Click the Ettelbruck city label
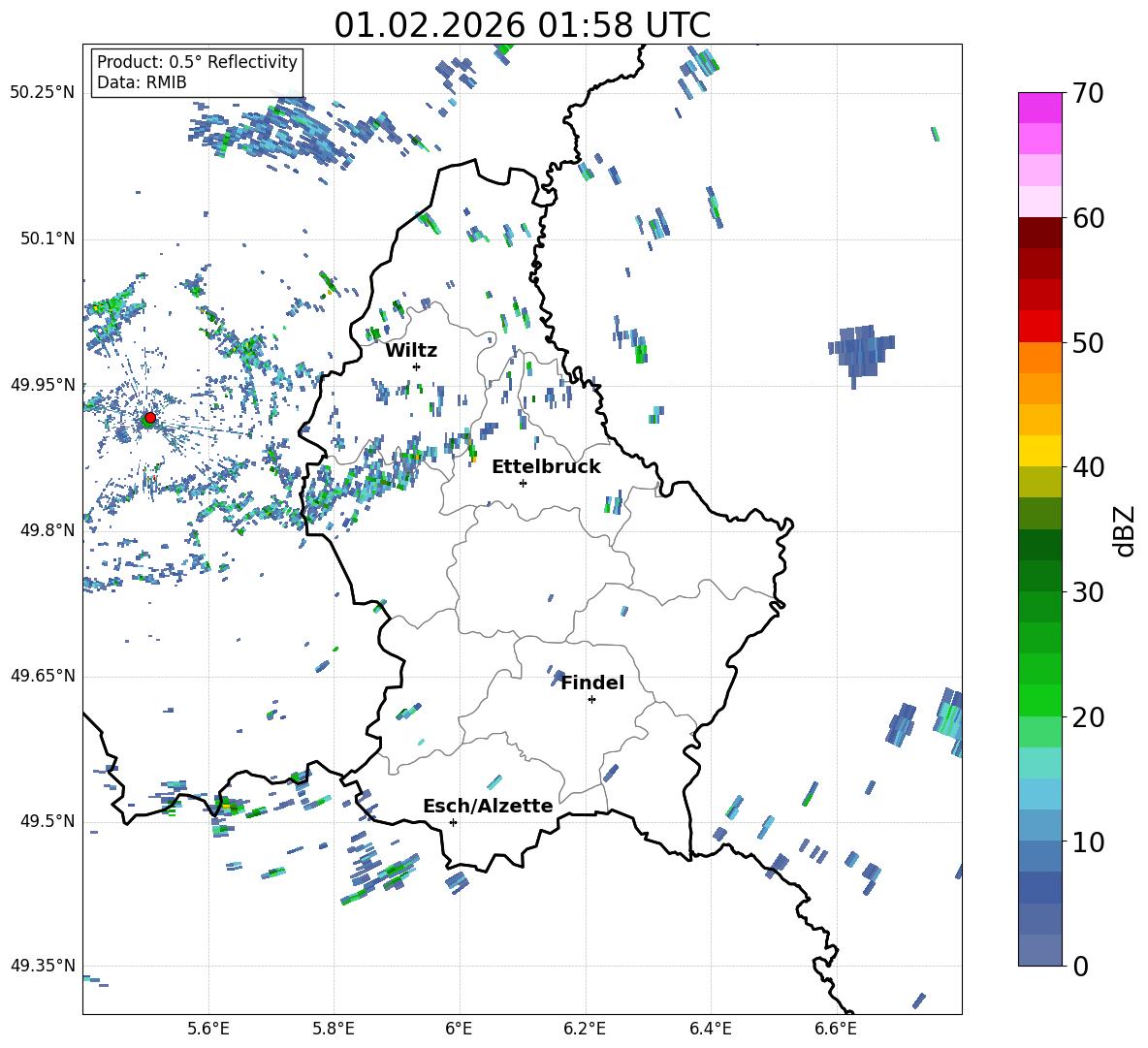 (546, 466)
